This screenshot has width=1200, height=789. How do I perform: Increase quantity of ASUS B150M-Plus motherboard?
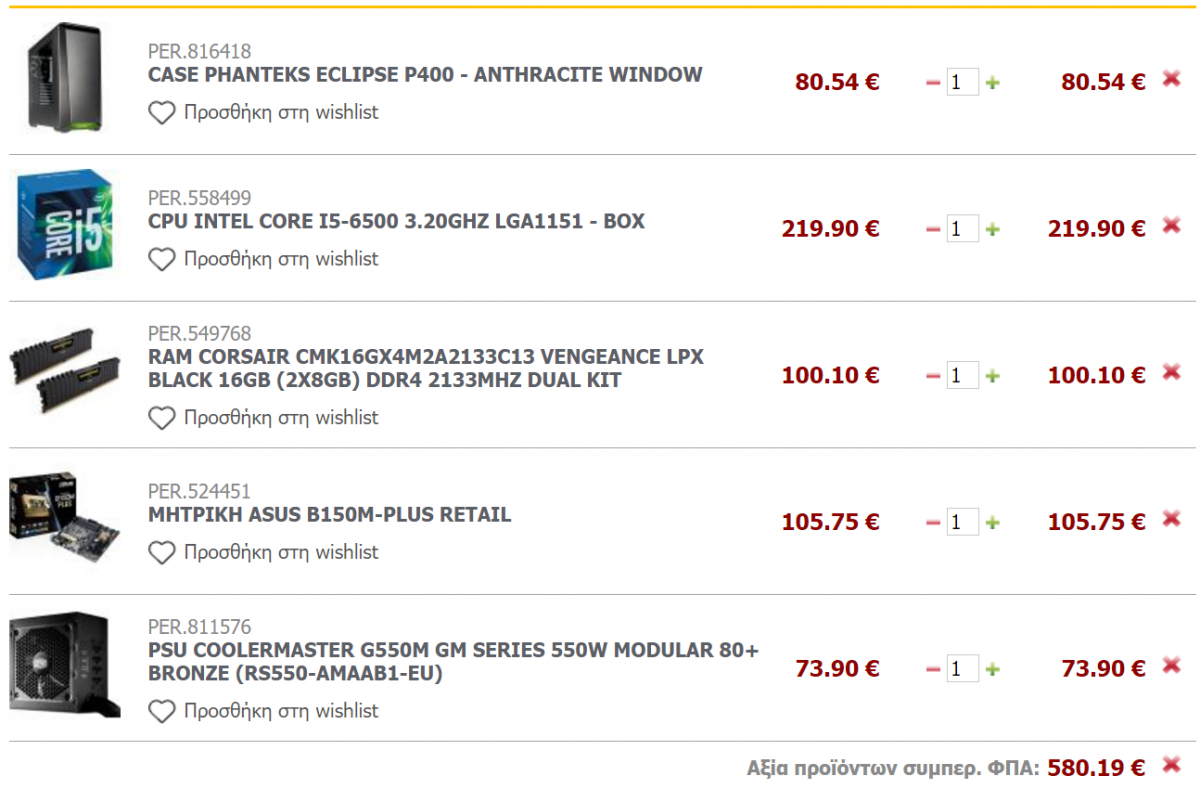pos(992,522)
